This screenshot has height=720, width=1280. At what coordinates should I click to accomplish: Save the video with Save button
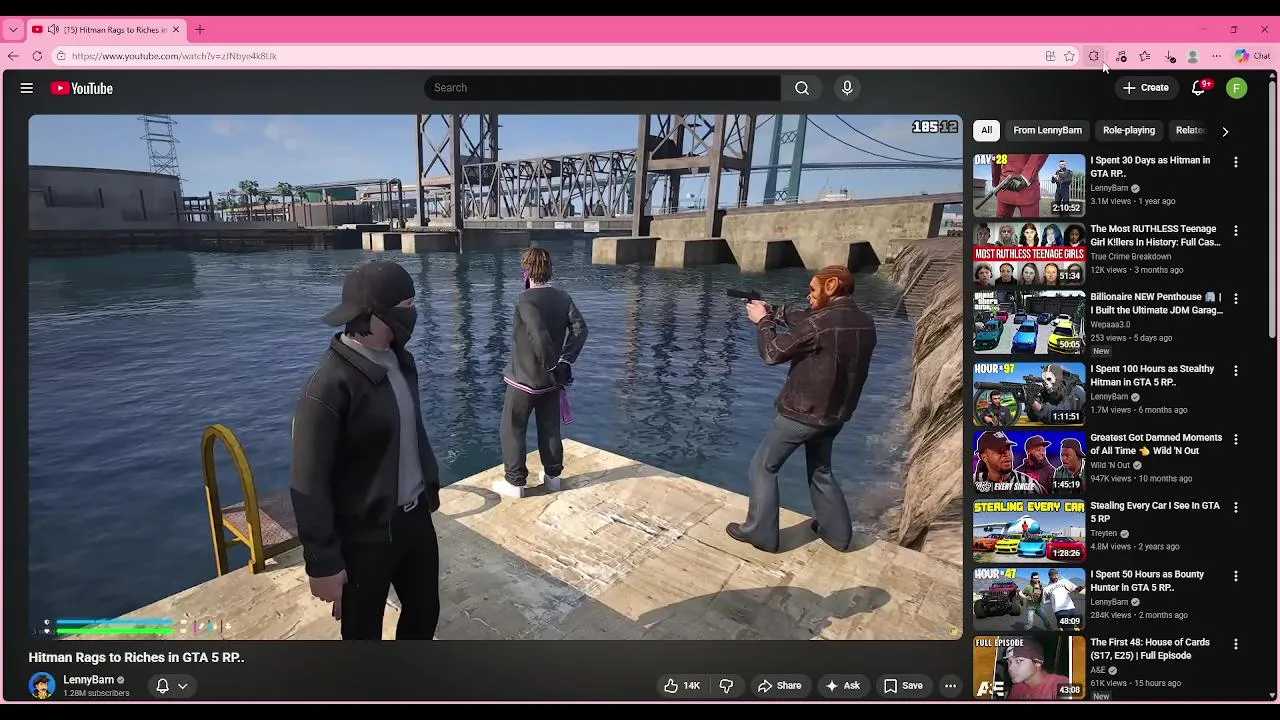click(x=903, y=686)
